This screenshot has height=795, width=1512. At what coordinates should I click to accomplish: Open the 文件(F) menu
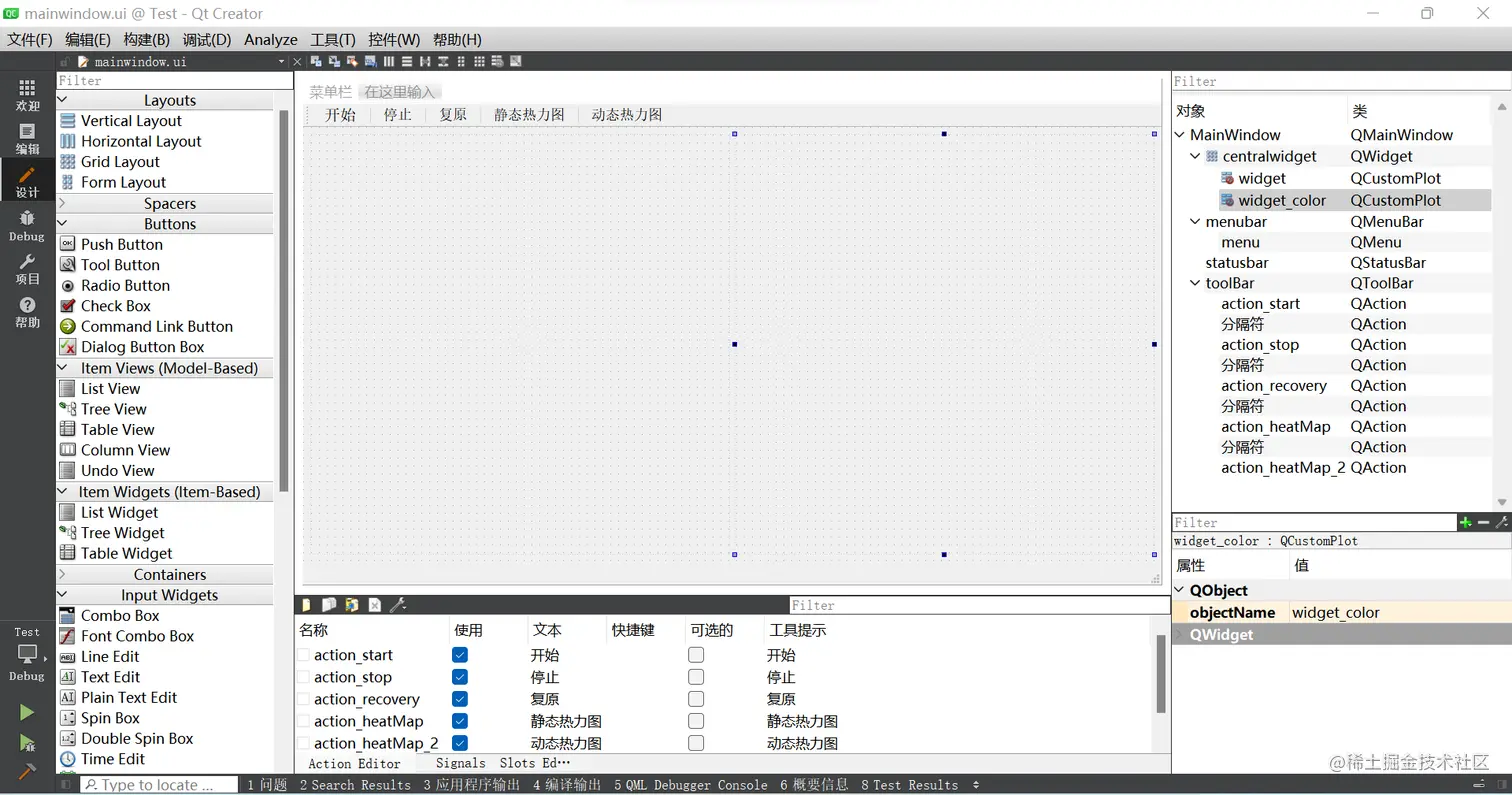pyautogui.click(x=30, y=40)
